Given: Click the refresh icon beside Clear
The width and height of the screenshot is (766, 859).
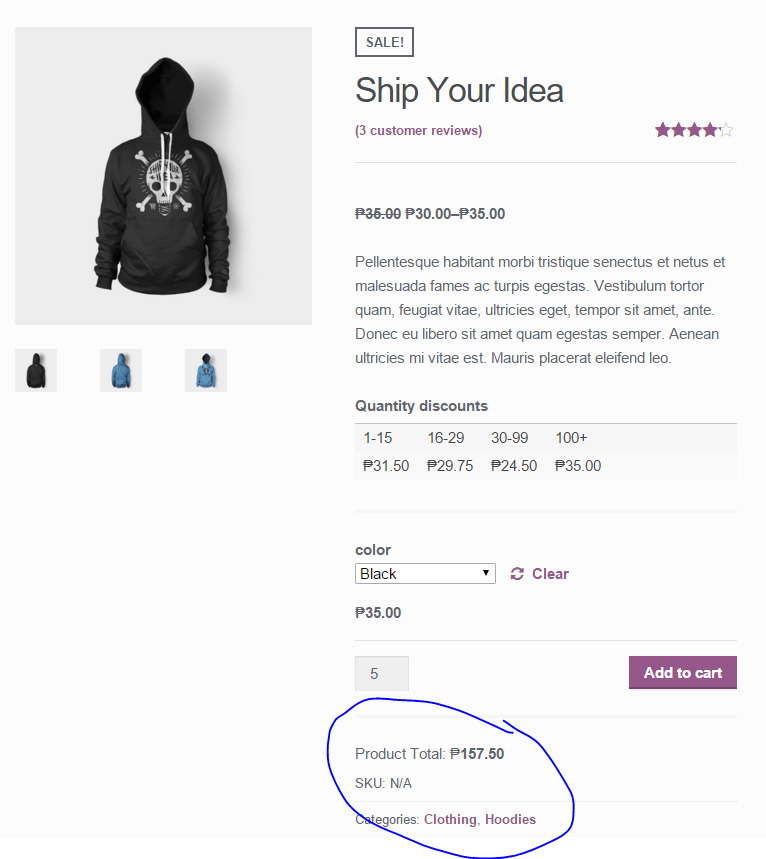Looking at the screenshot, I should 517,574.
